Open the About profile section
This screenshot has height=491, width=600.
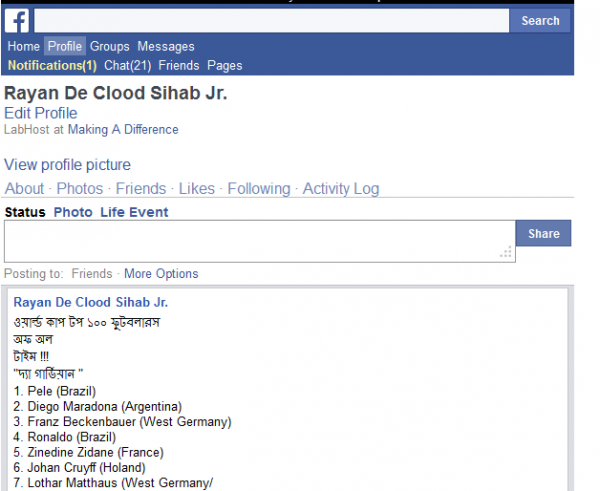[x=24, y=188]
